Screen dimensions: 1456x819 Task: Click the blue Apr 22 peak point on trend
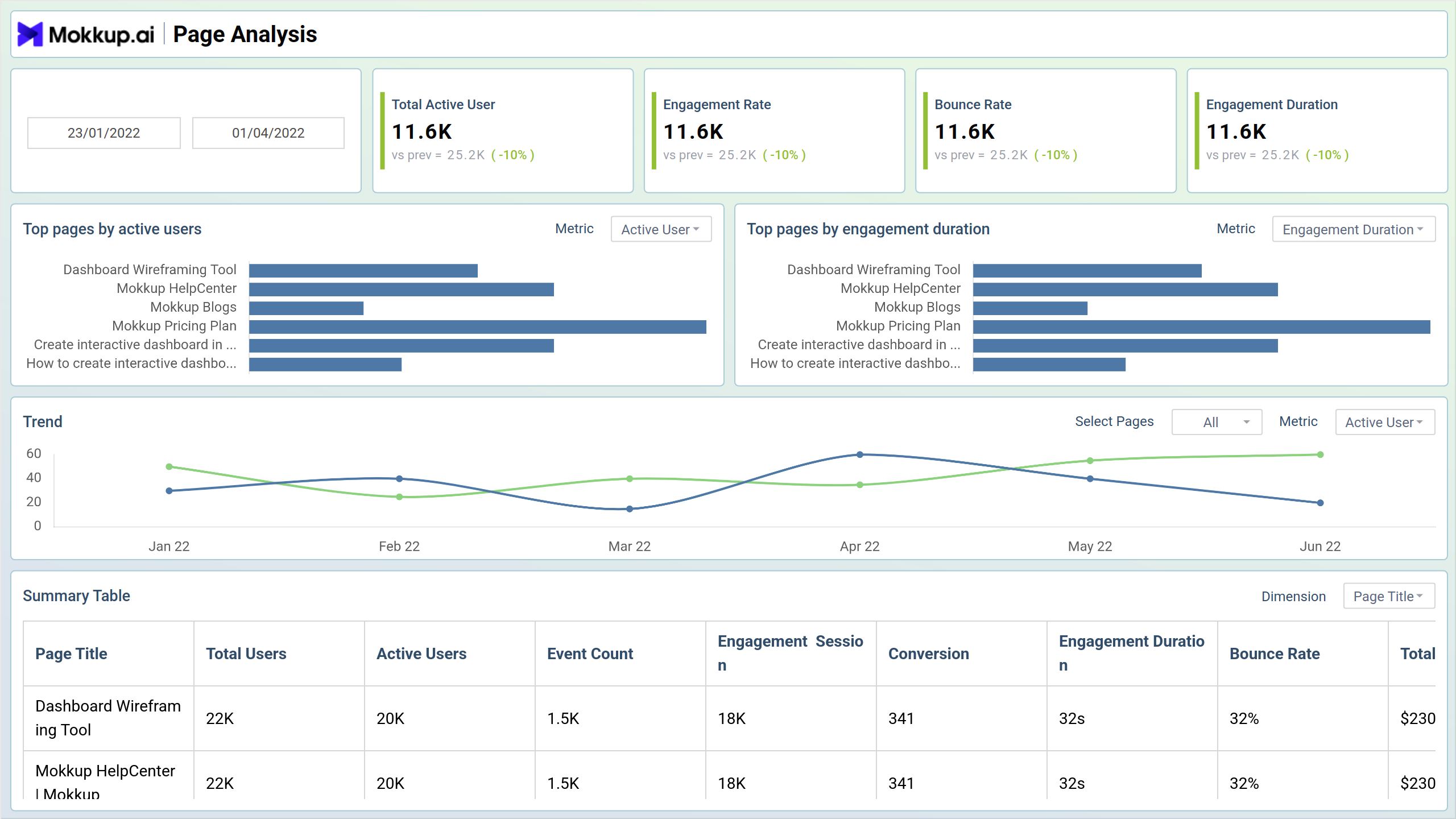(860, 454)
